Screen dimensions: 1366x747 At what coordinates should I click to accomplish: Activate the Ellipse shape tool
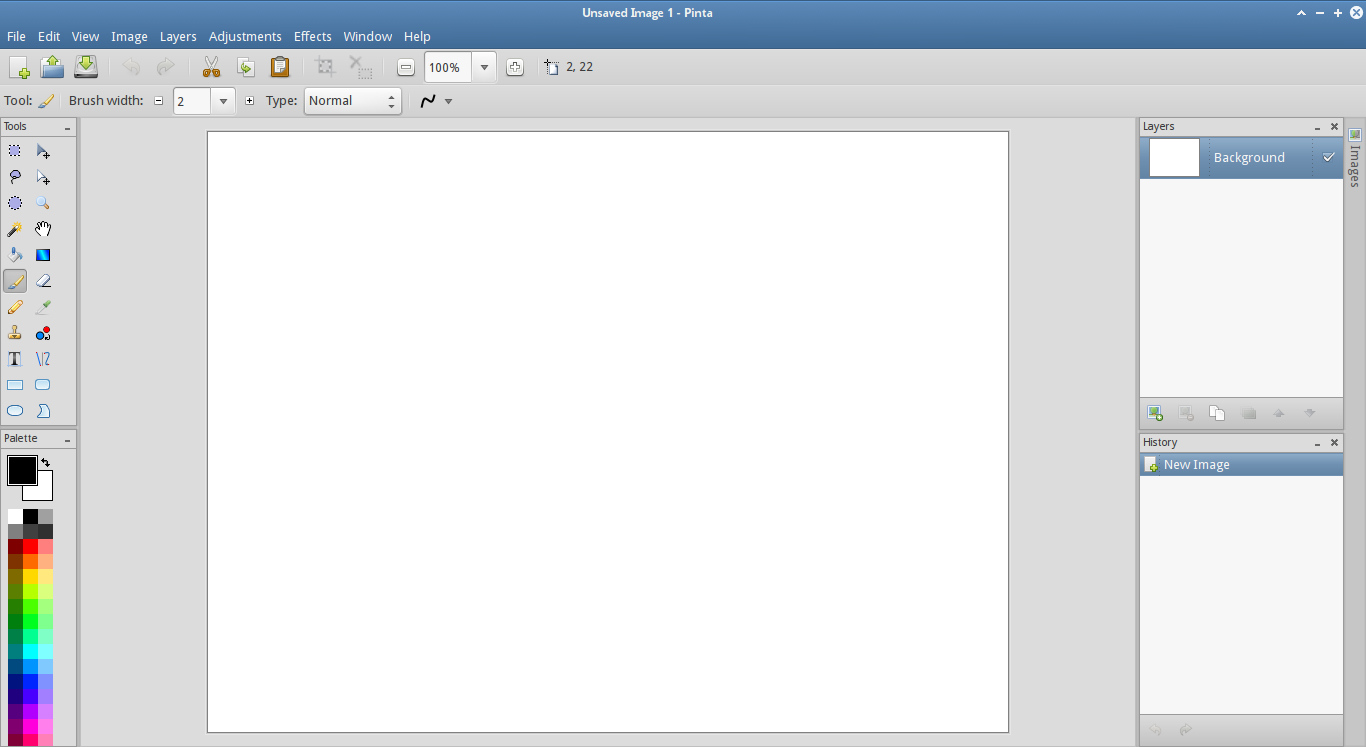pos(15,411)
